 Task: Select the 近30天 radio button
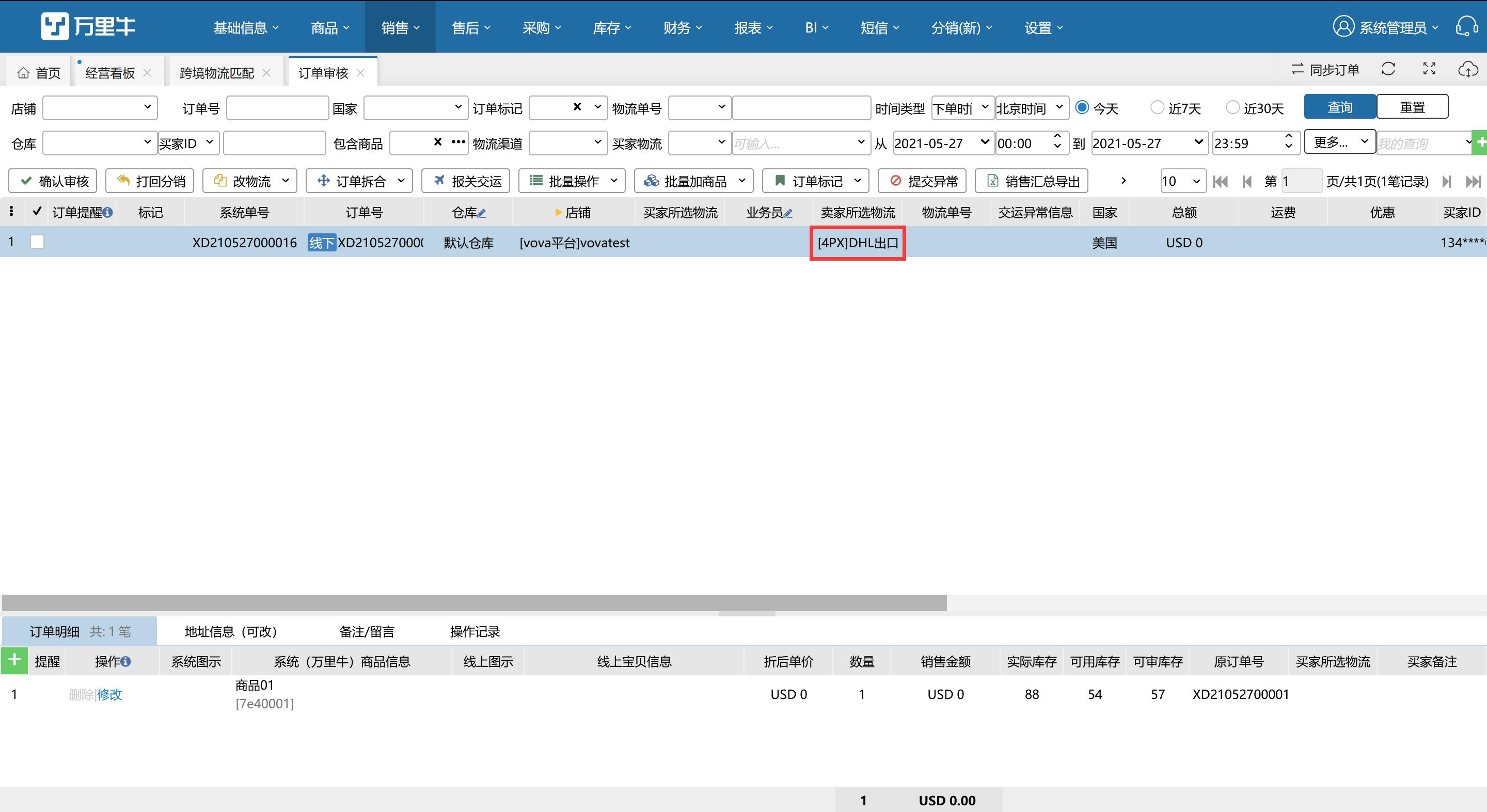click(1232, 107)
